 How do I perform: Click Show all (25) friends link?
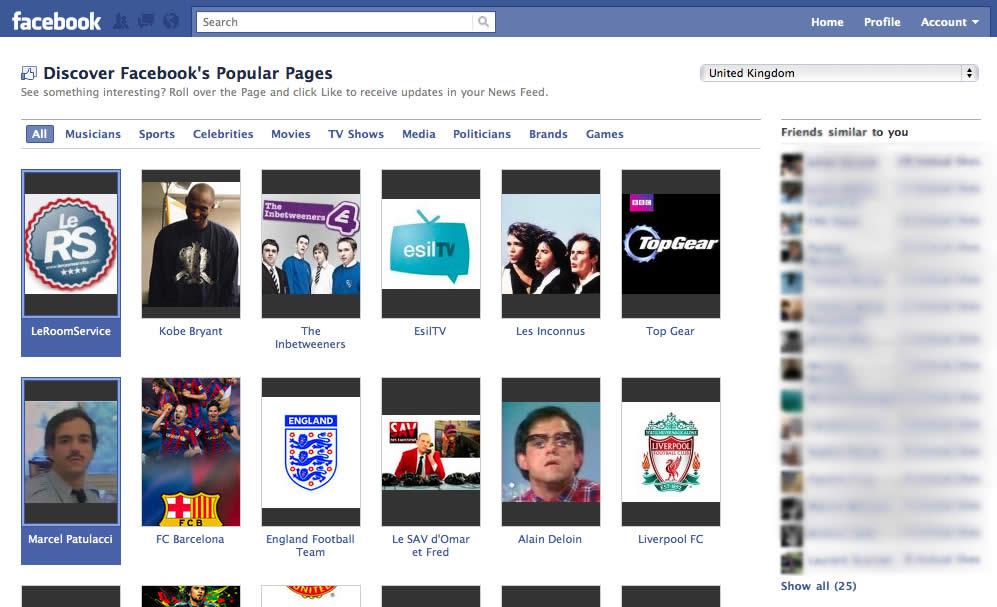click(x=818, y=586)
